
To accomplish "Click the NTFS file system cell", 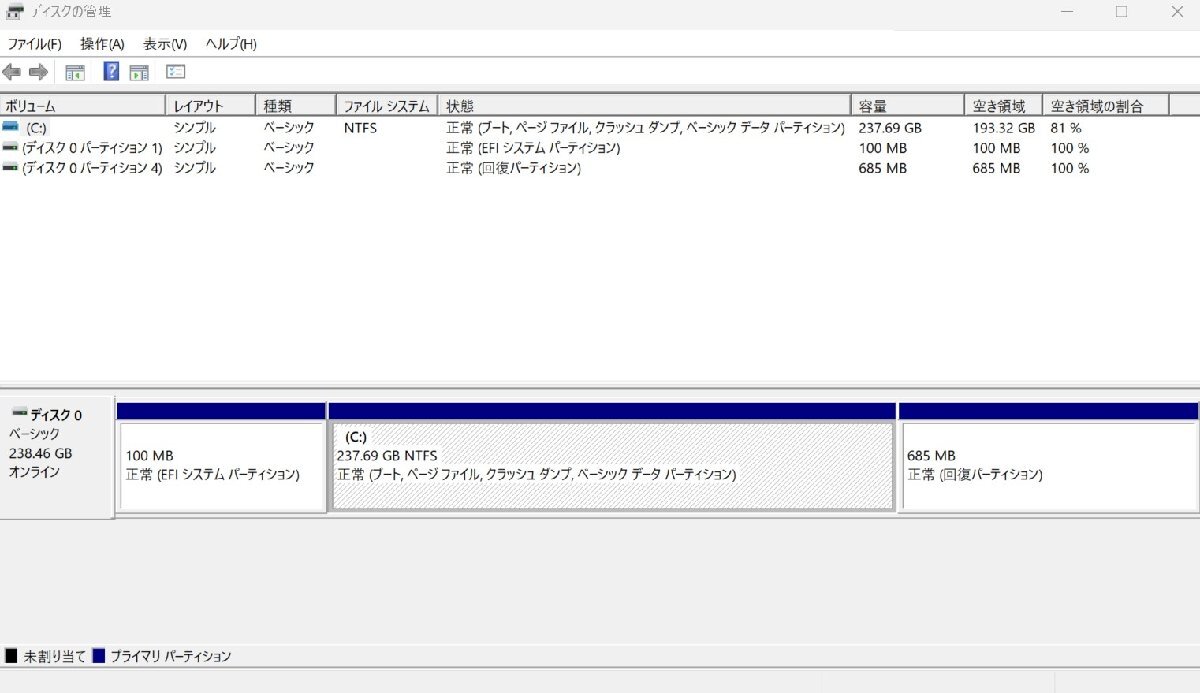I will [360, 128].
